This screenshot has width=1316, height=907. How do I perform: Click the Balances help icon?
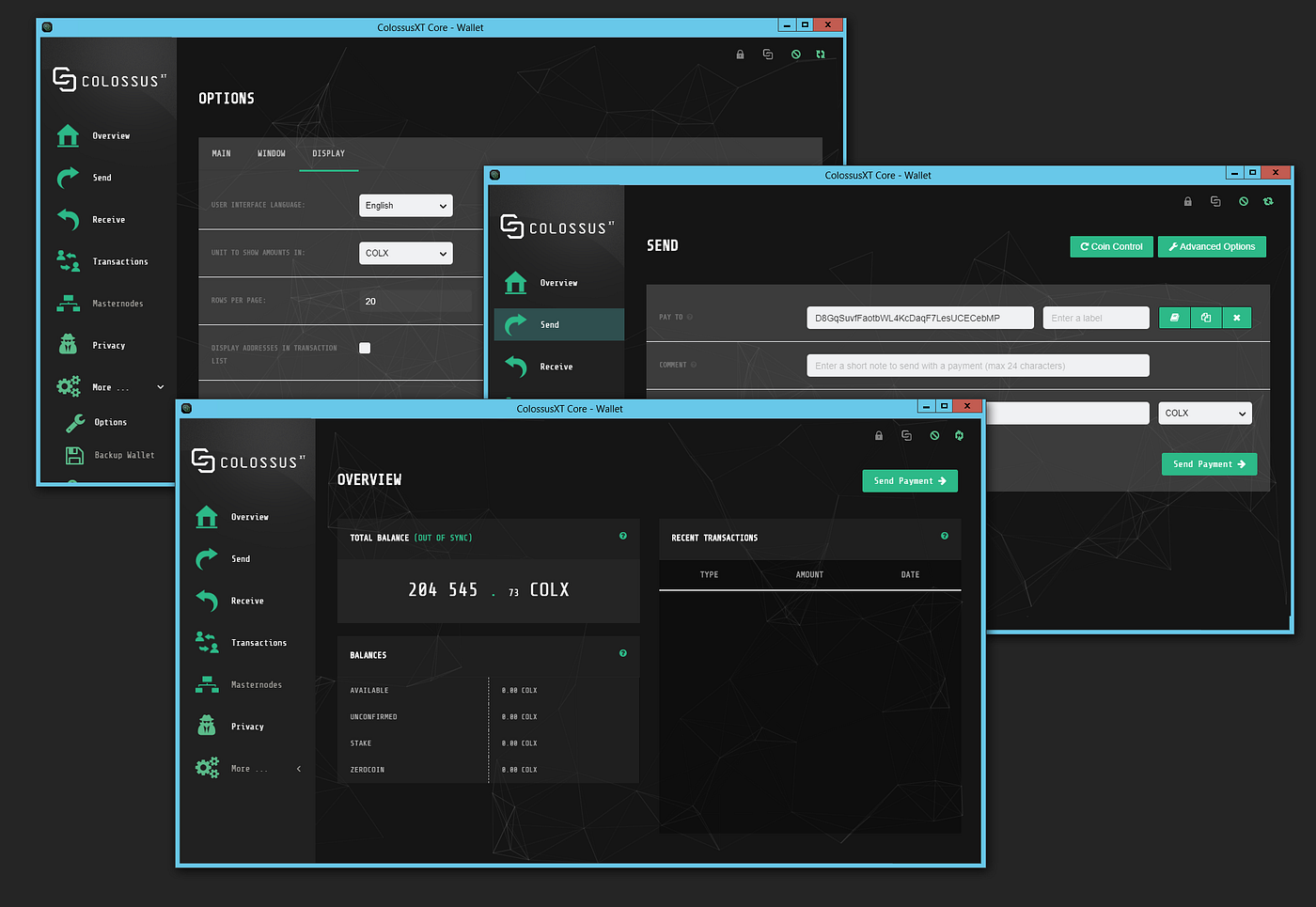click(x=623, y=653)
